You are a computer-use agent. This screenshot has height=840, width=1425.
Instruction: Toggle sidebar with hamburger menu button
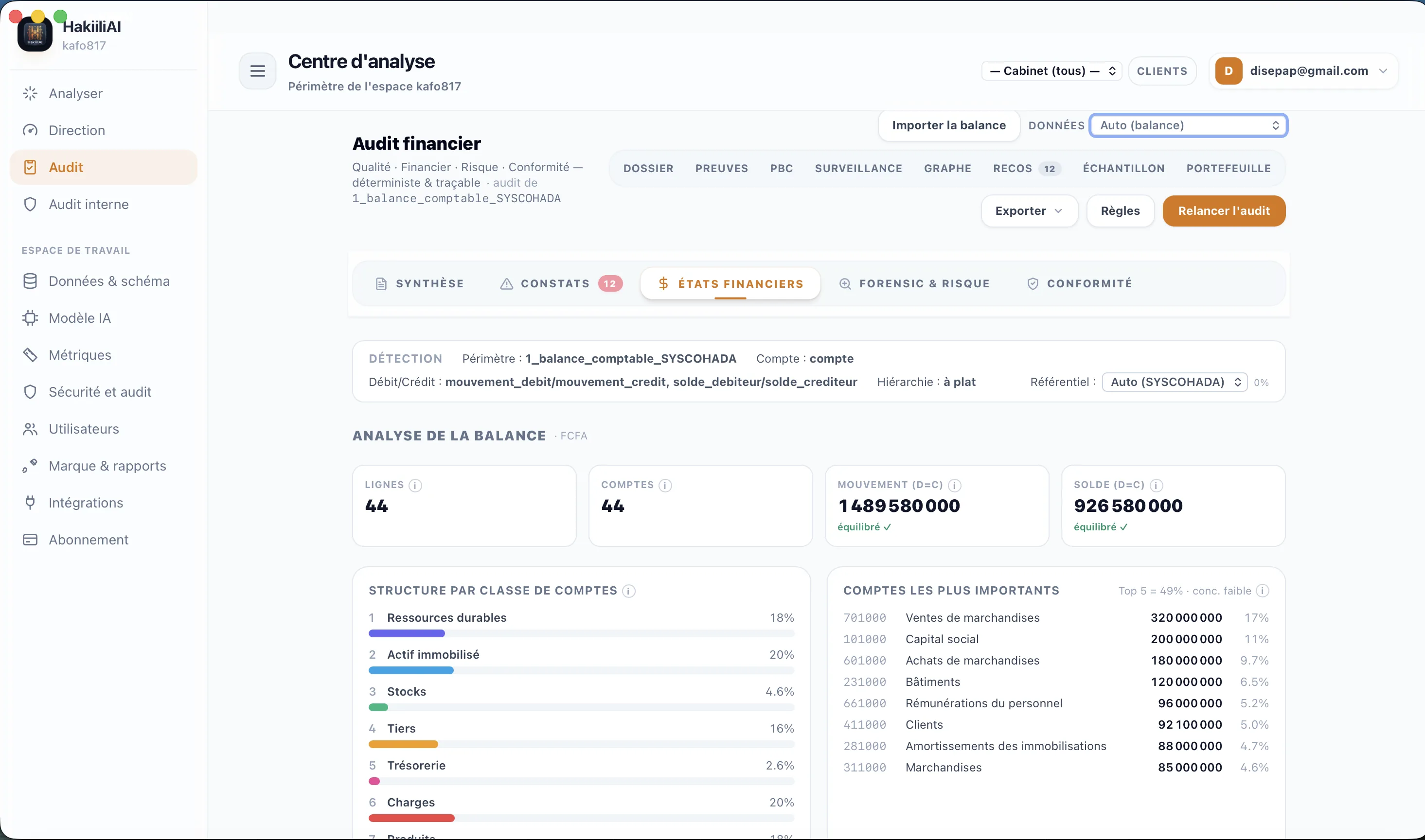[258, 71]
